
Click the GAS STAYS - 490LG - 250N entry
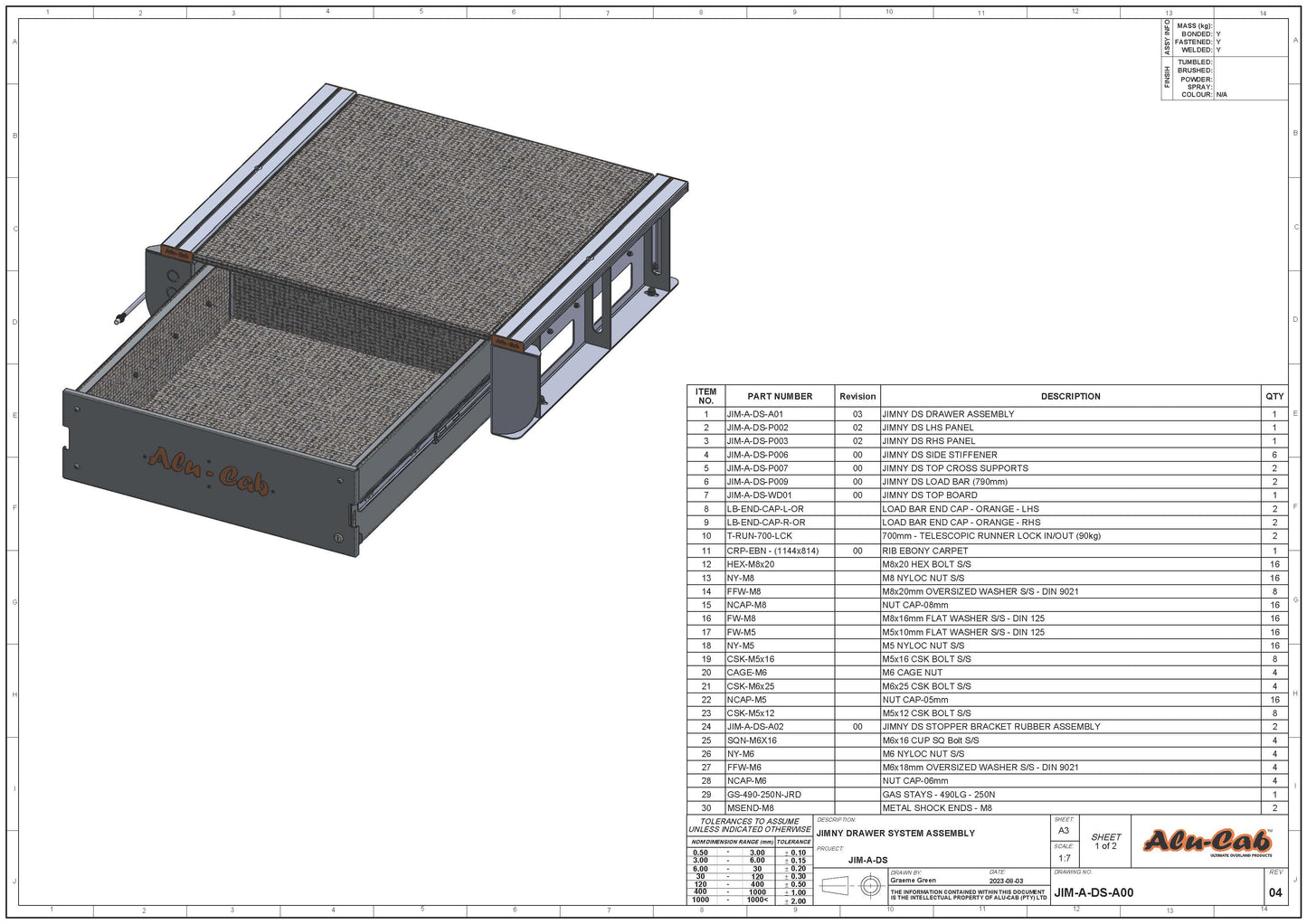(938, 795)
